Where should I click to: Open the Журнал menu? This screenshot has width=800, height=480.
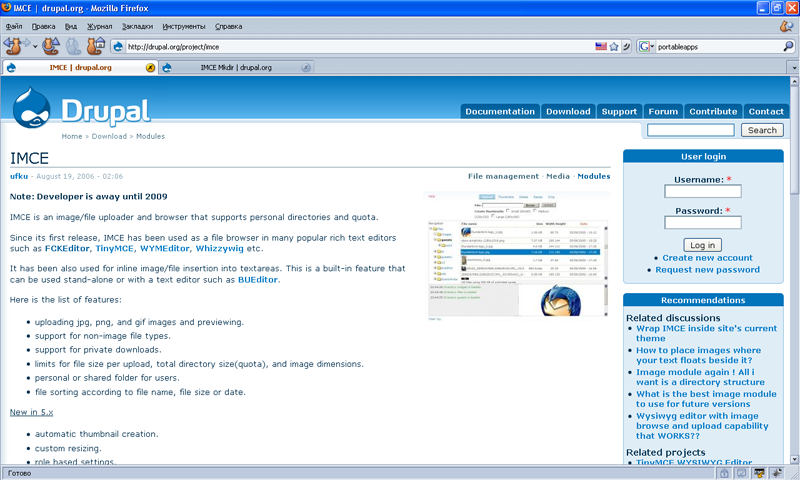[99, 27]
